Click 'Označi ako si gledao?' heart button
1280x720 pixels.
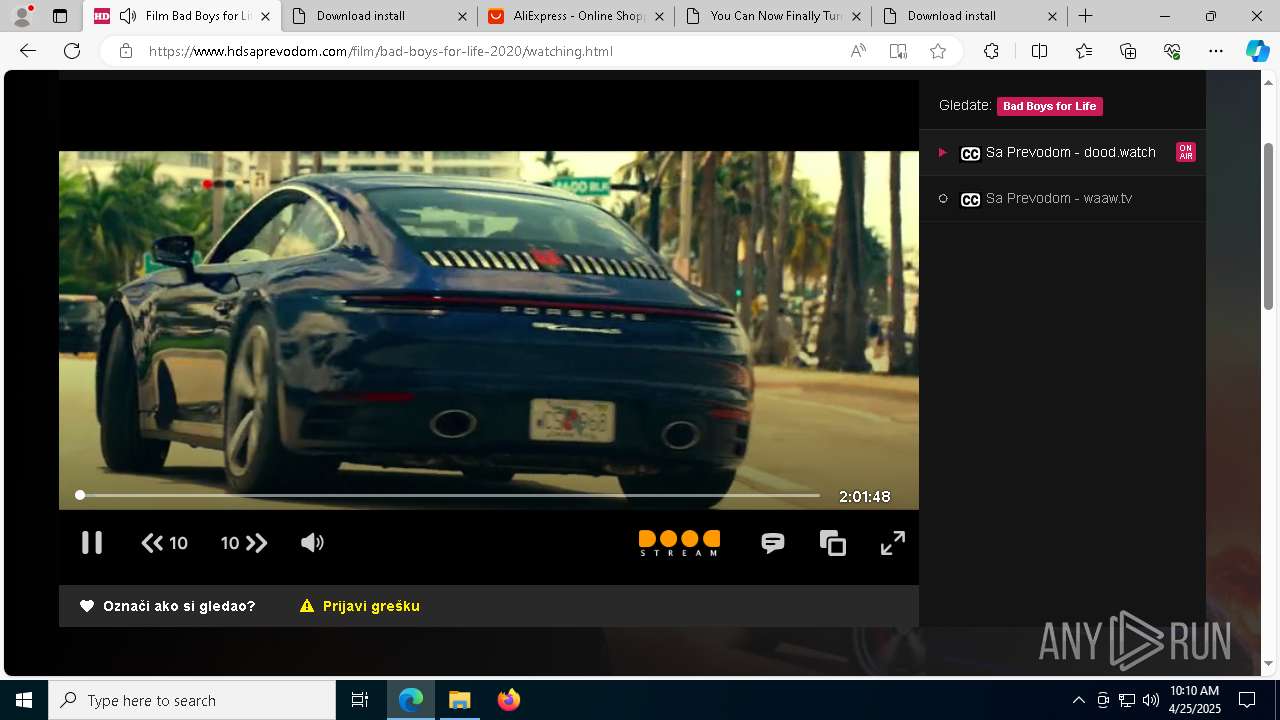point(168,606)
